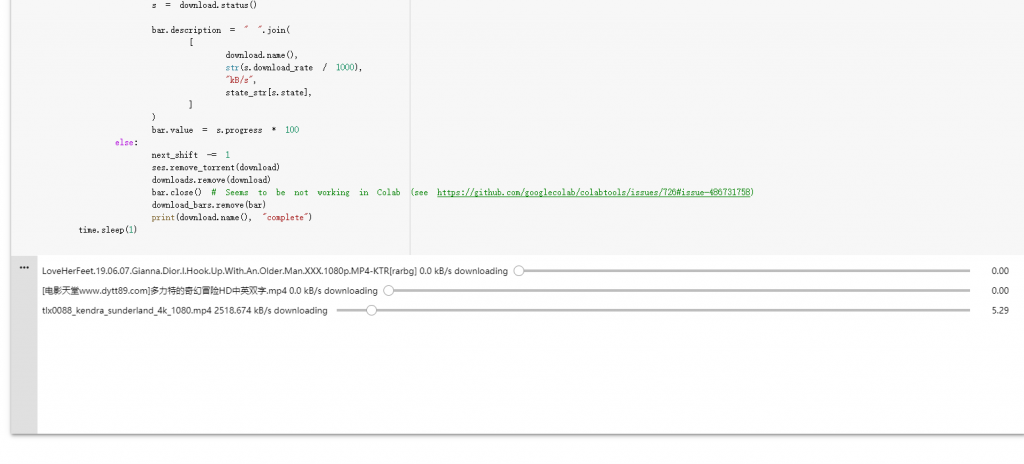Select the dytt89.com mp4 download description label

pos(210,291)
